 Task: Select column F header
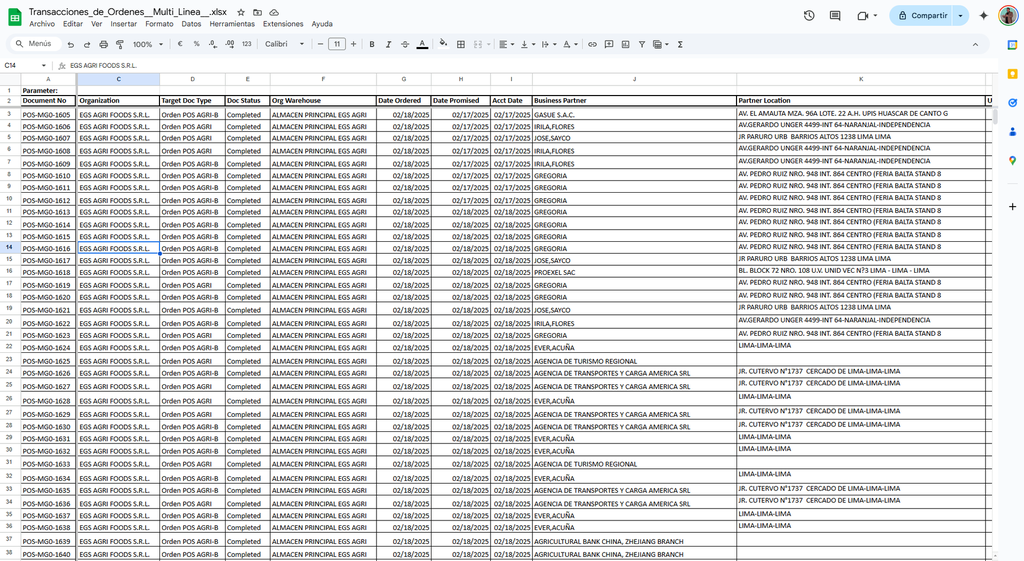point(323,79)
